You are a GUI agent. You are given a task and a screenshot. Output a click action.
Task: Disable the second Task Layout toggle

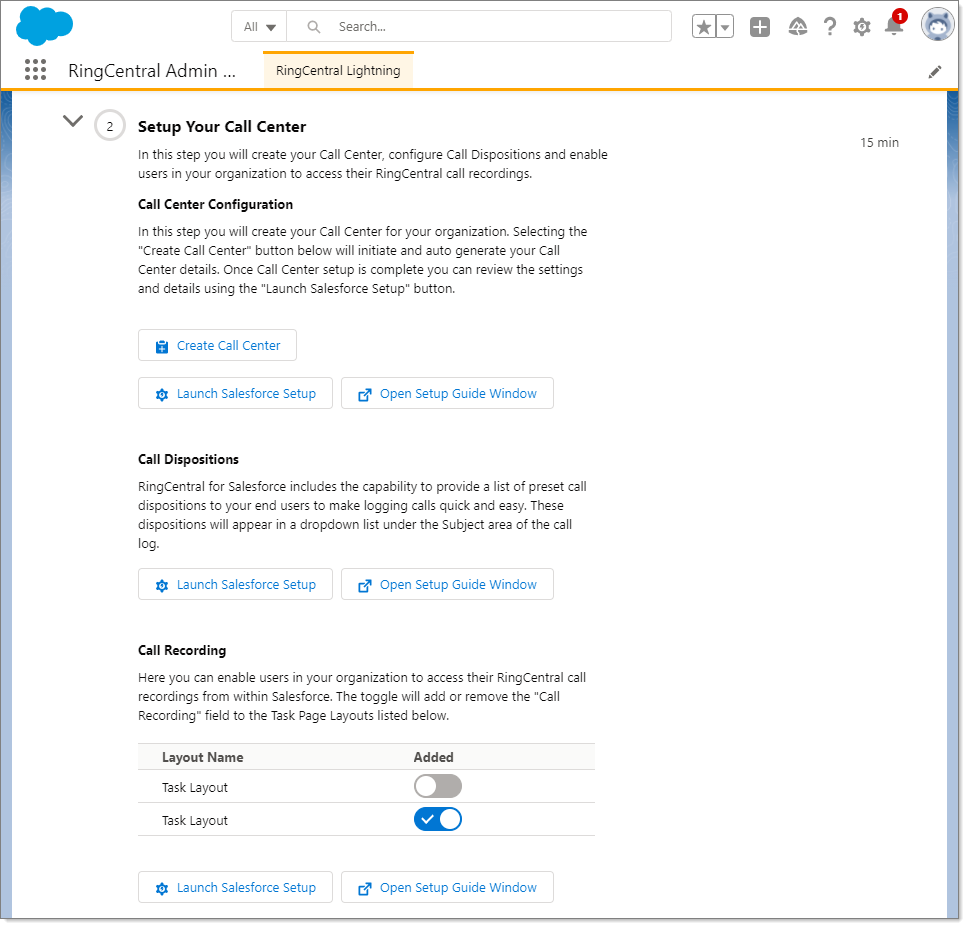coord(438,820)
